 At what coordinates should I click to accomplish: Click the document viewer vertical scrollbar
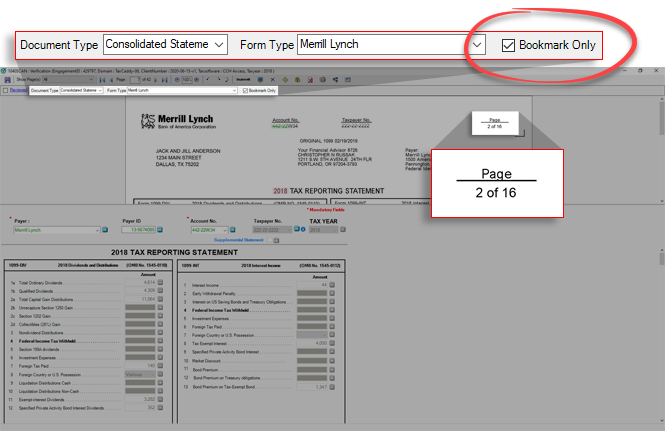(662, 150)
